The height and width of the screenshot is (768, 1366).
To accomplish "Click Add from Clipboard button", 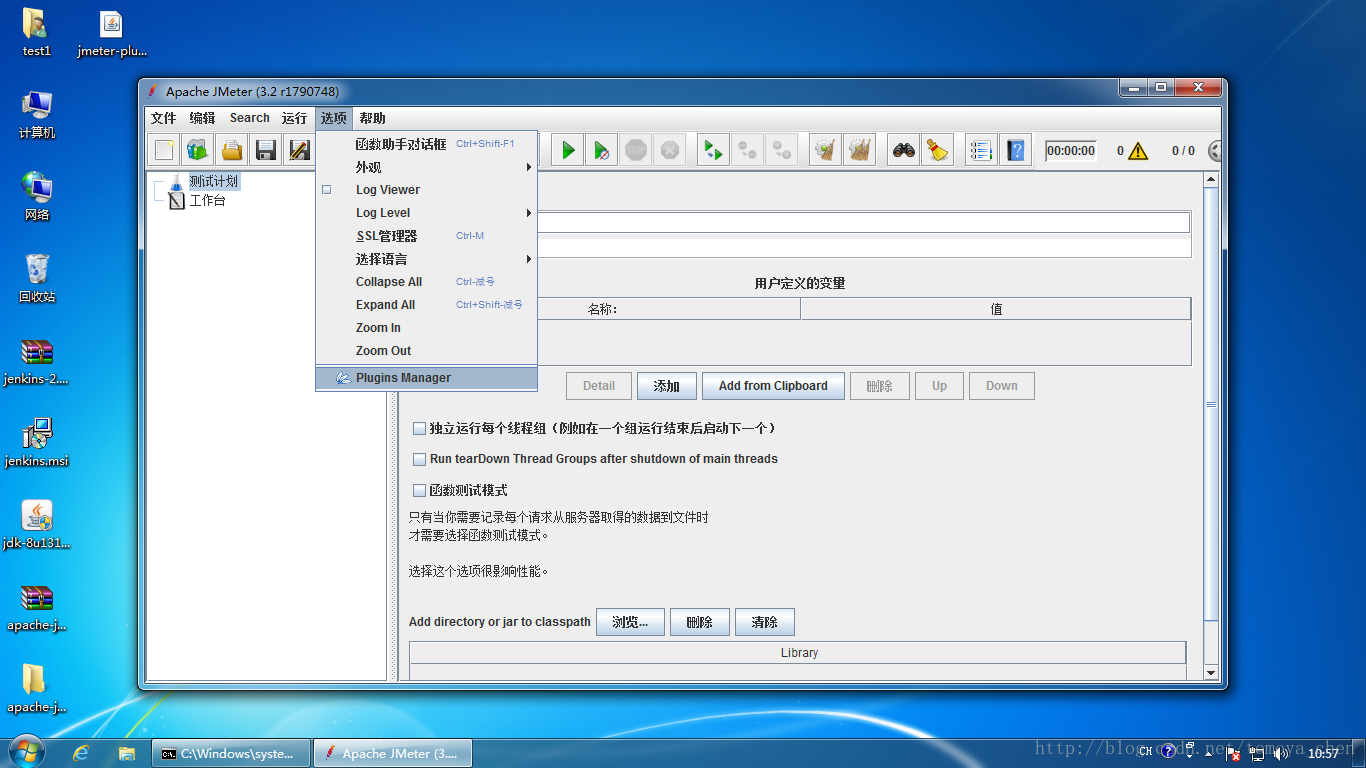I will (773, 386).
